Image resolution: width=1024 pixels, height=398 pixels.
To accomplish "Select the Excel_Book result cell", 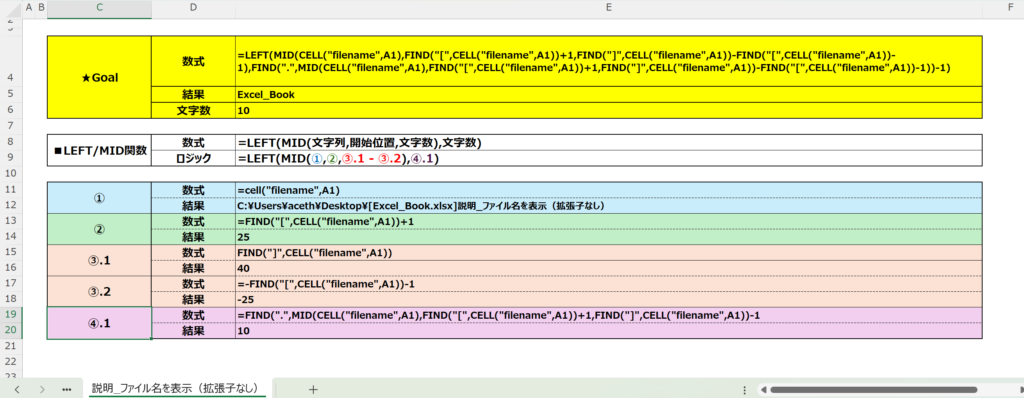I will [x=609, y=95].
